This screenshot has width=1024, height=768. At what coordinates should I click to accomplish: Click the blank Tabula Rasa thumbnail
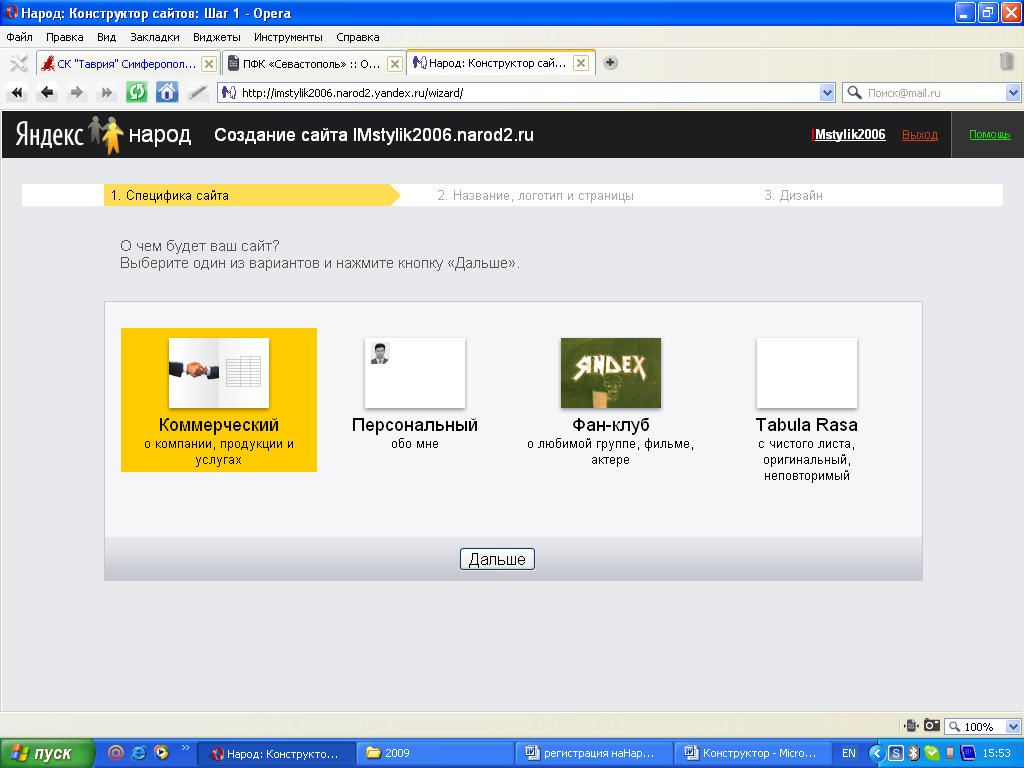(807, 373)
